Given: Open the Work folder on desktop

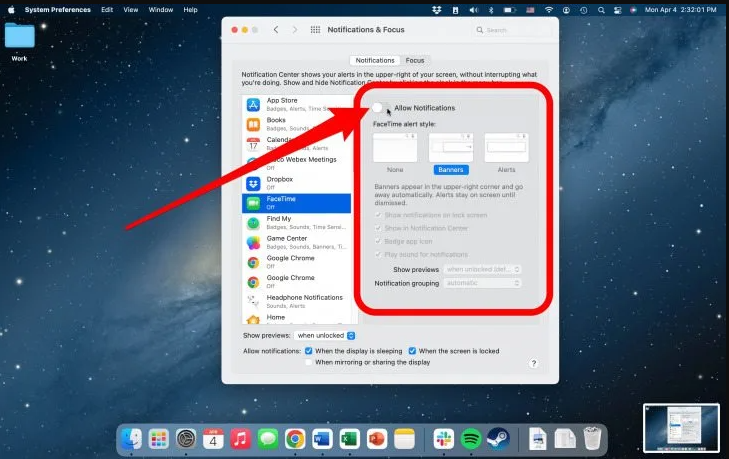Looking at the screenshot, I should click(x=20, y=42).
